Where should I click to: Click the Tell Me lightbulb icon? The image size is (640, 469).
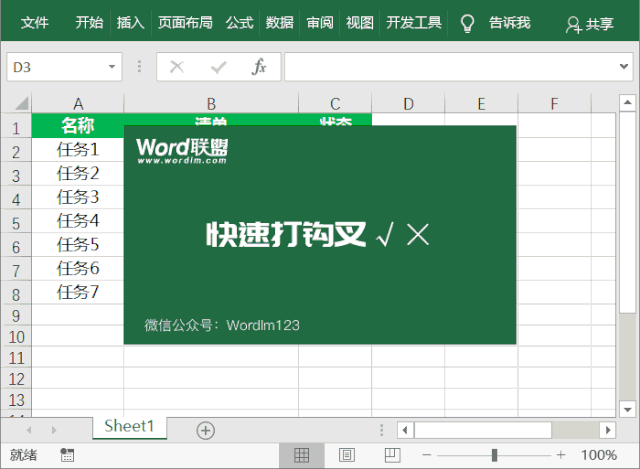pos(466,23)
